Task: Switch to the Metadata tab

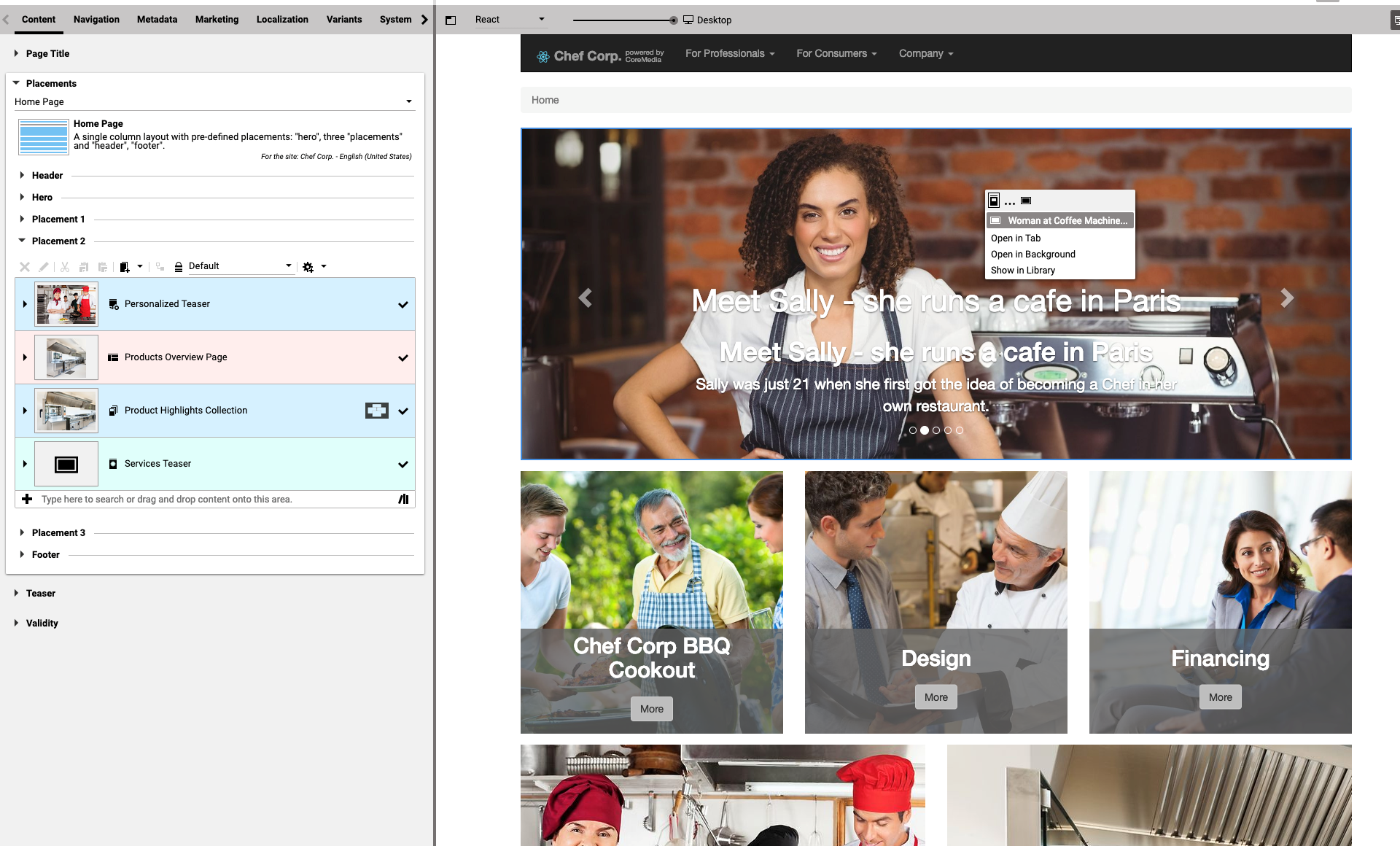Action: point(156,20)
